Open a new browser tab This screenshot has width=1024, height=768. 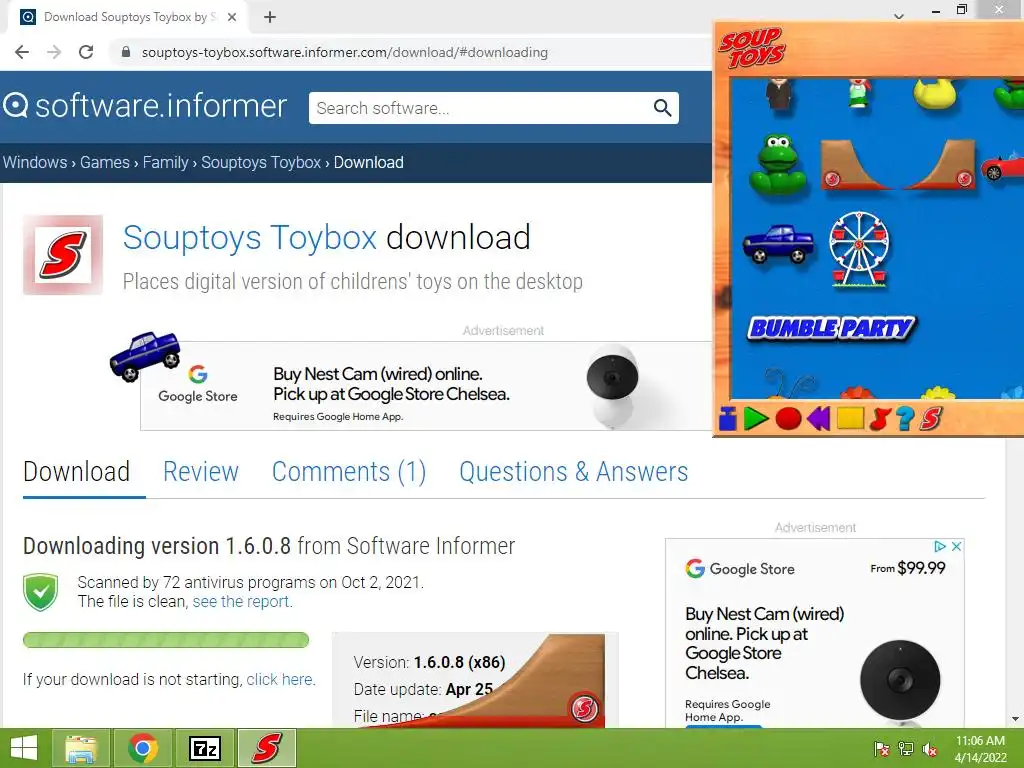coord(270,17)
